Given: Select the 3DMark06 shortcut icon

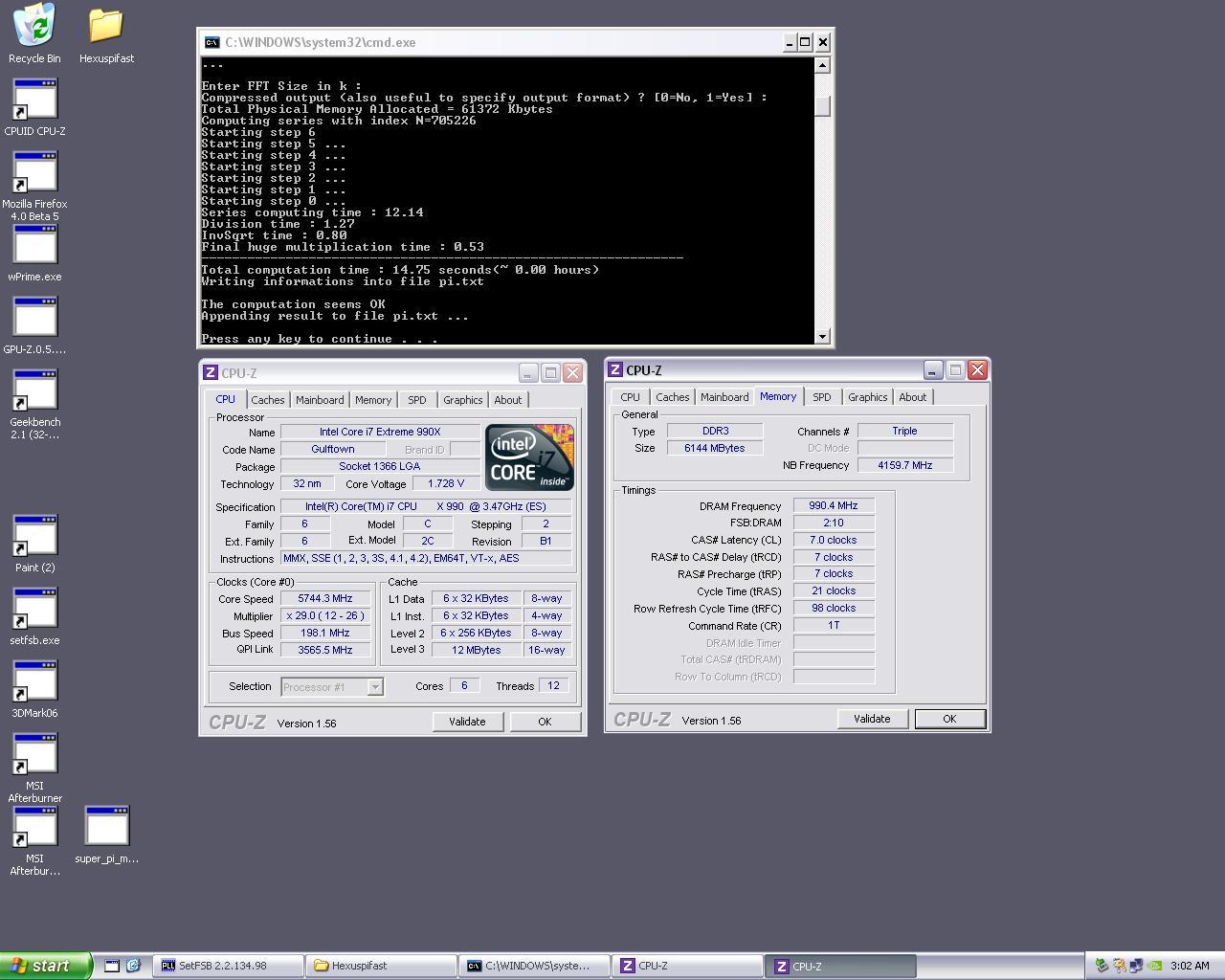Looking at the screenshot, I should click(x=35, y=680).
